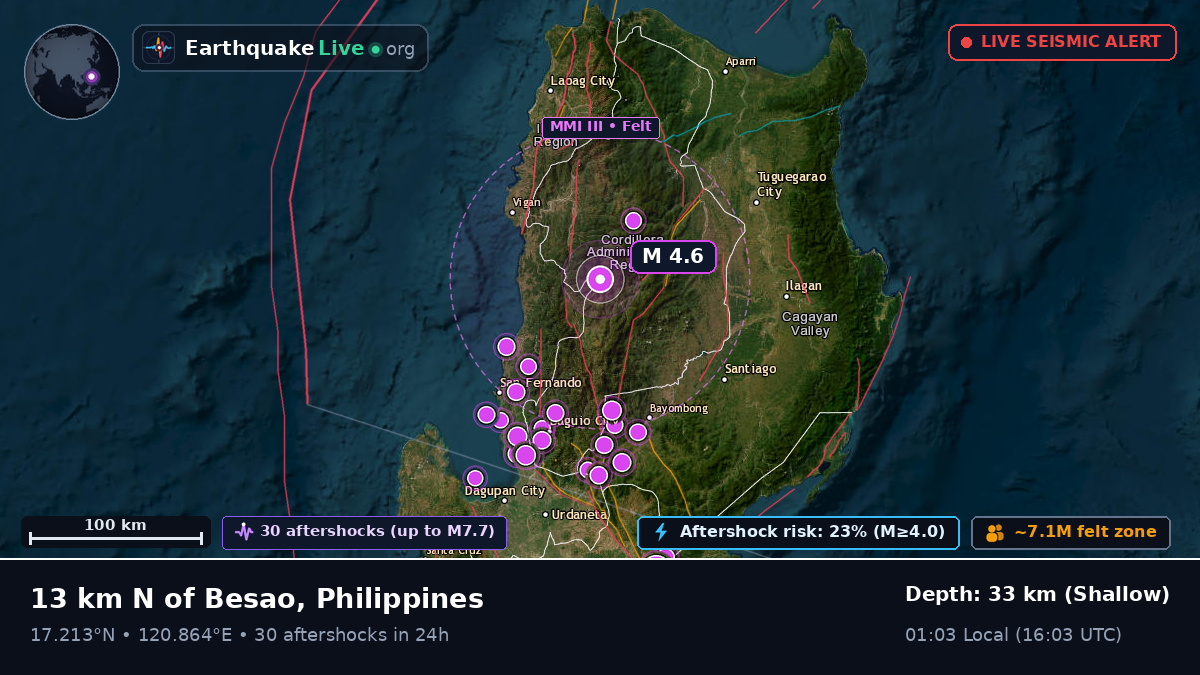
Task: Select the aftershock marker above Dagupan City label
Action: click(x=475, y=478)
